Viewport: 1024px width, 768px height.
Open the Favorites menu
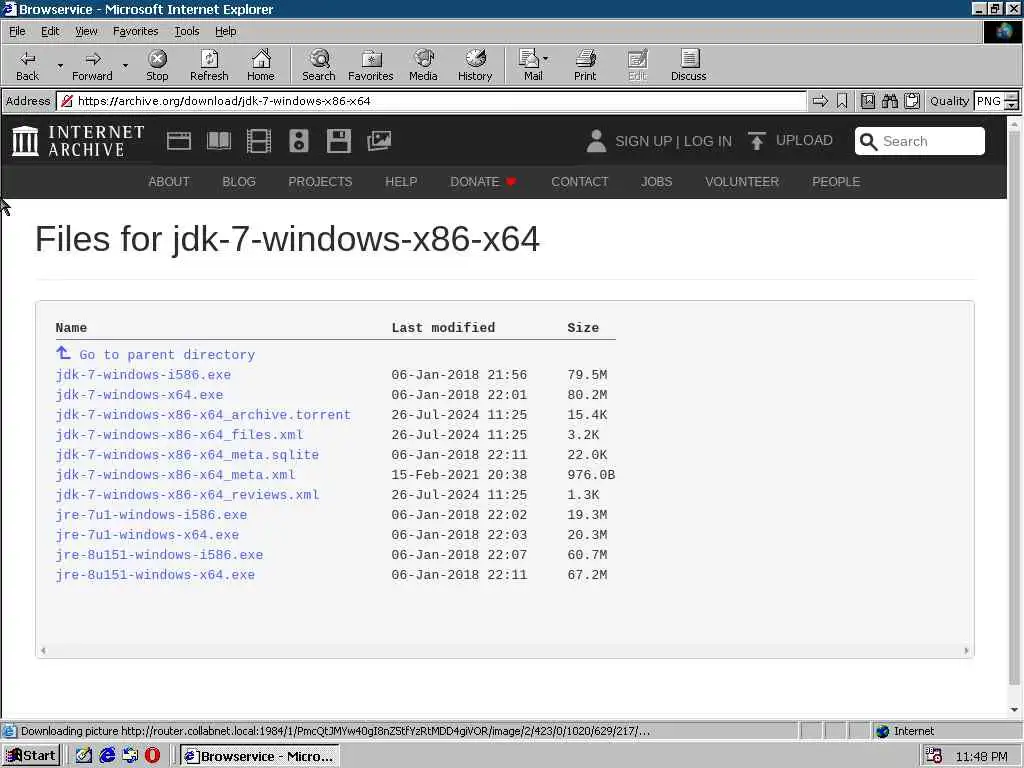(x=135, y=31)
